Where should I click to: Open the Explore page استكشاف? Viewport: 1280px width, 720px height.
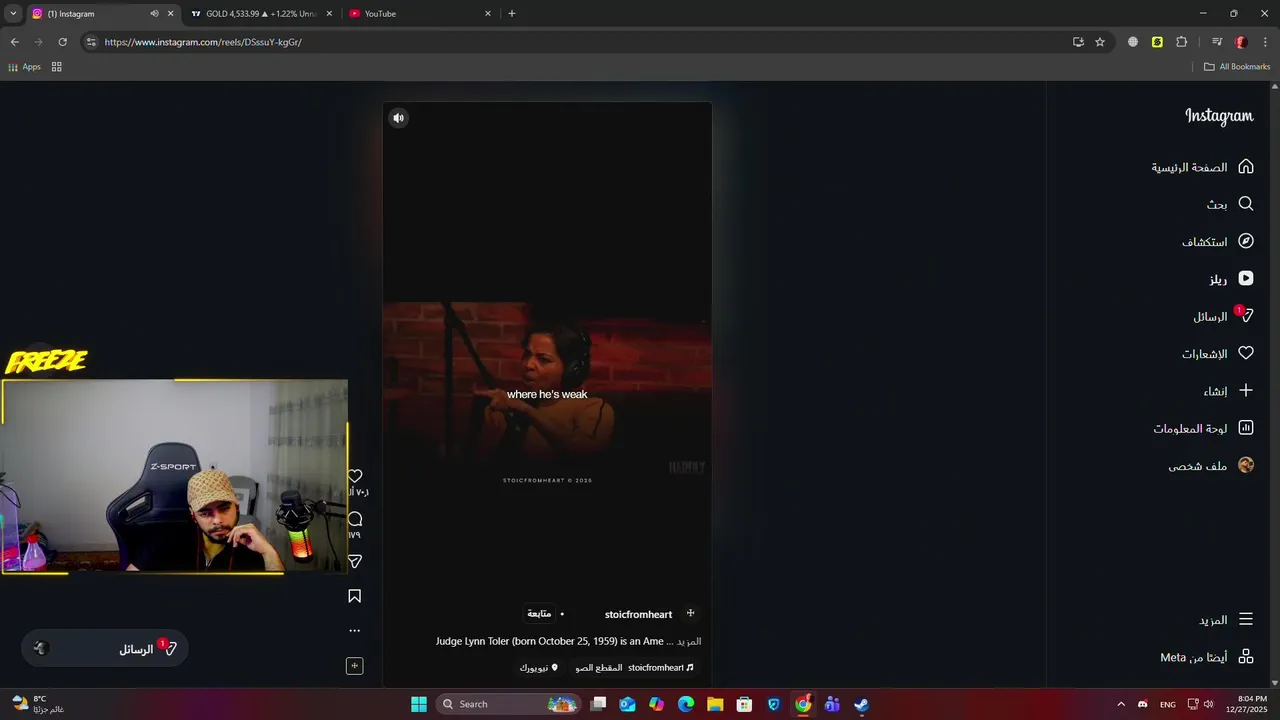(1217, 241)
